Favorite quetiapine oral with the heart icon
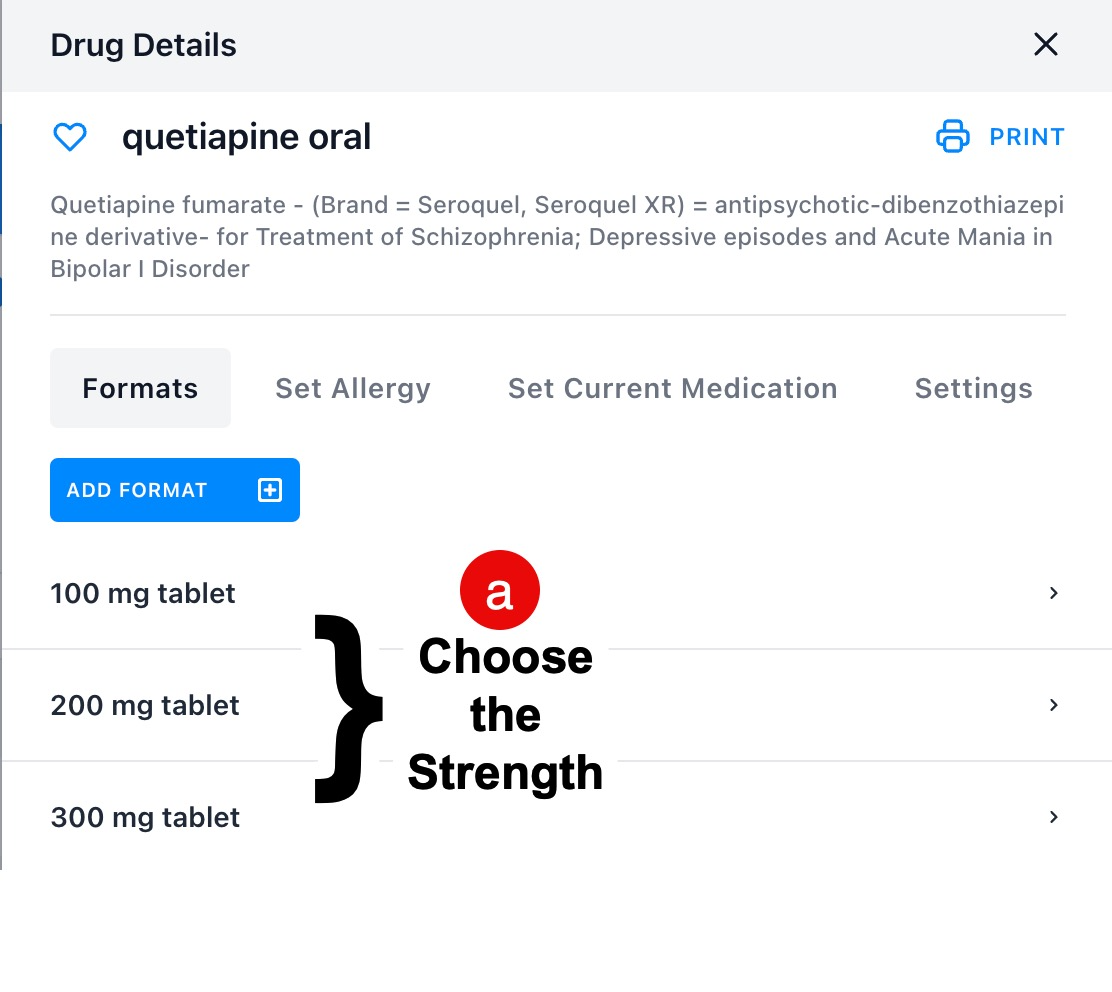Screen dimensions: 1112x992 tap(70, 137)
